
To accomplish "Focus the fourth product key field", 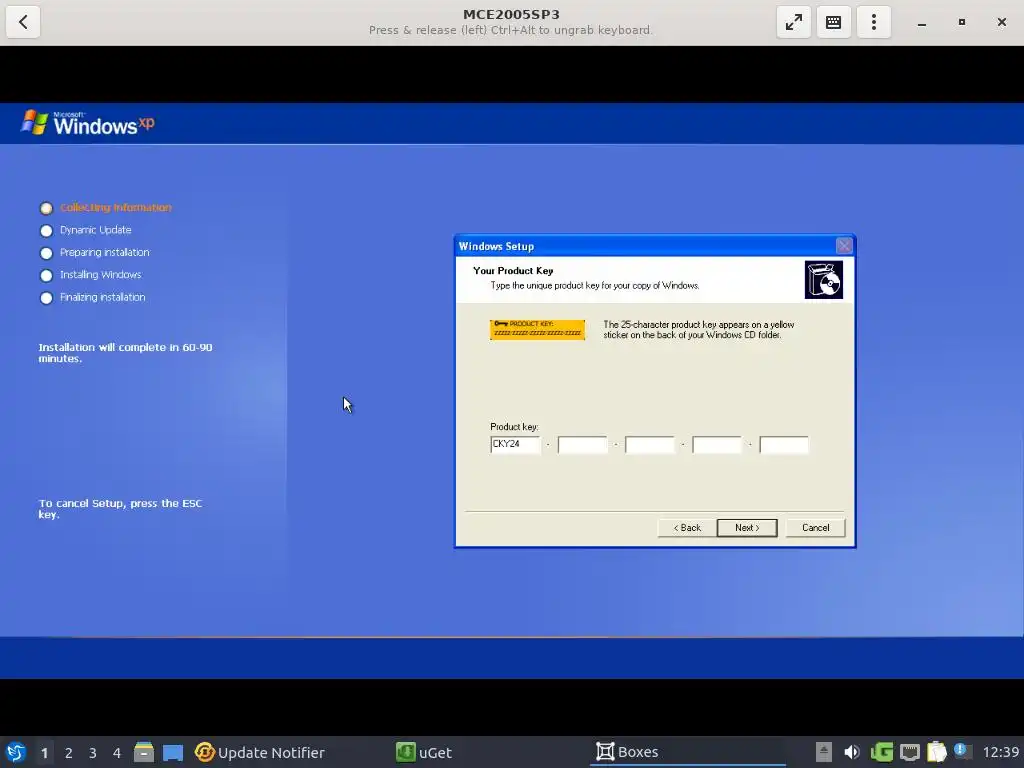I will pos(717,445).
